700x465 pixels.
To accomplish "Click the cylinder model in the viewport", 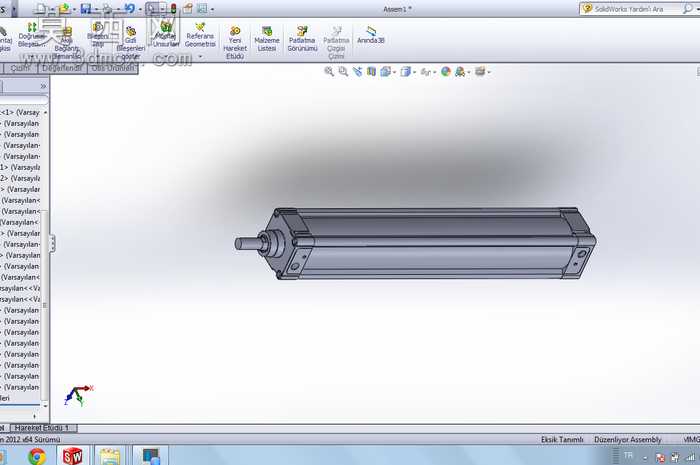I will click(415, 244).
